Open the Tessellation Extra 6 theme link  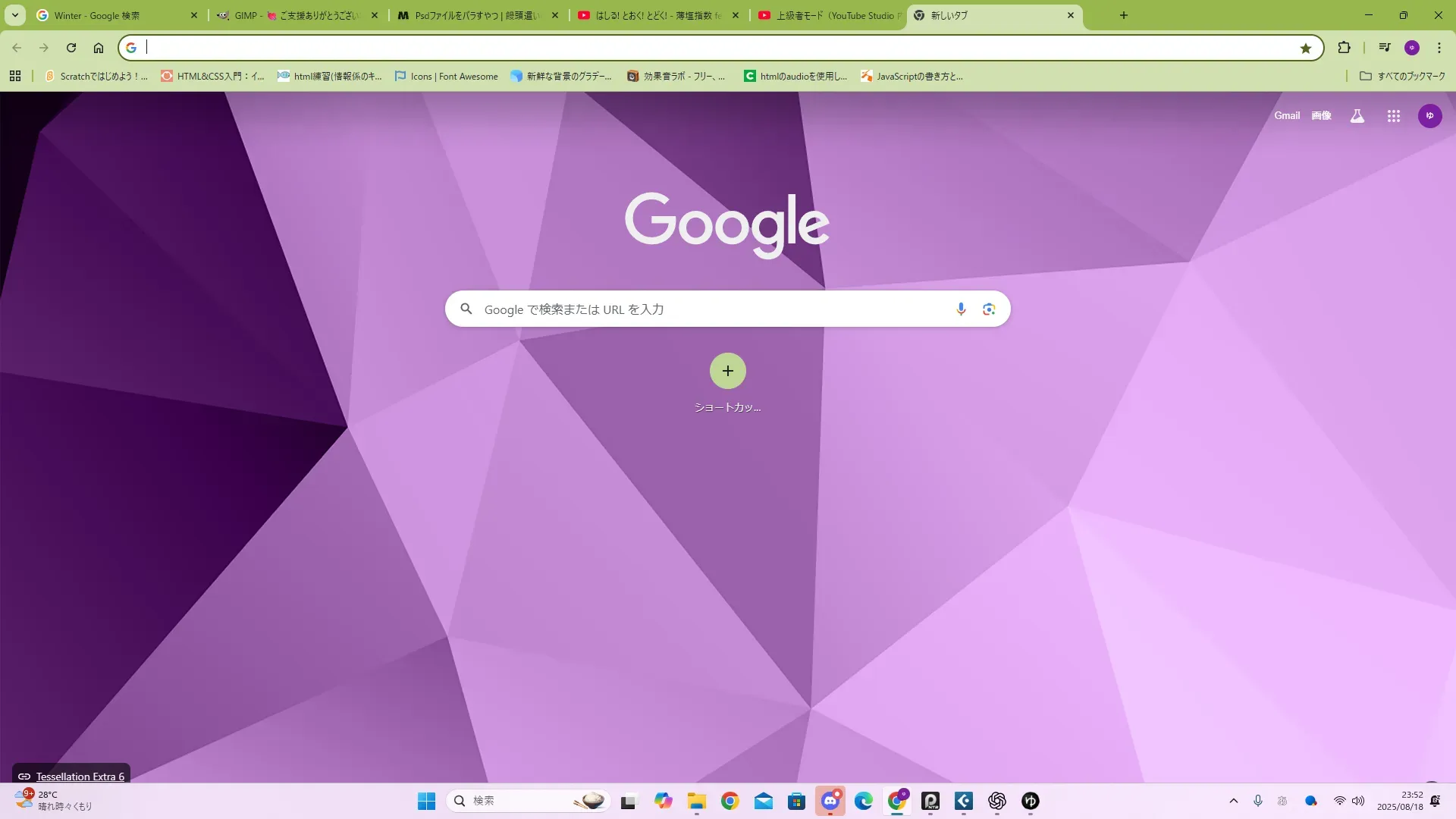click(80, 777)
